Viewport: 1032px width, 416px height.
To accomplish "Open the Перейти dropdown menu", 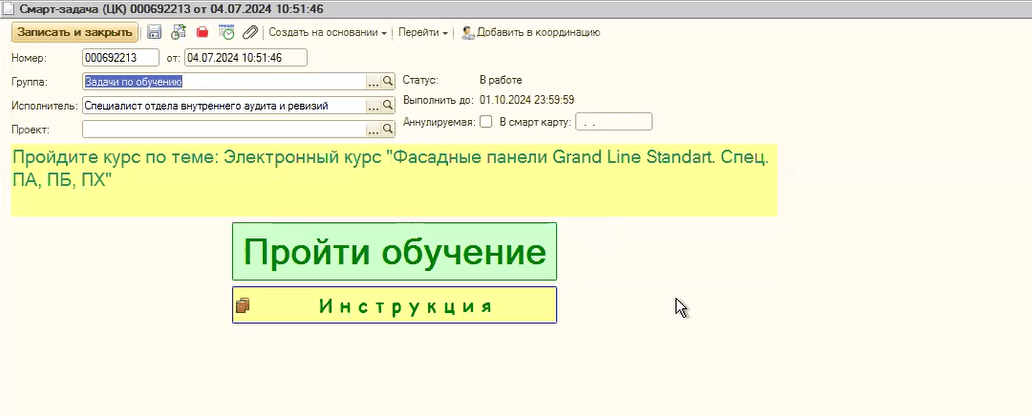I will pos(423,32).
